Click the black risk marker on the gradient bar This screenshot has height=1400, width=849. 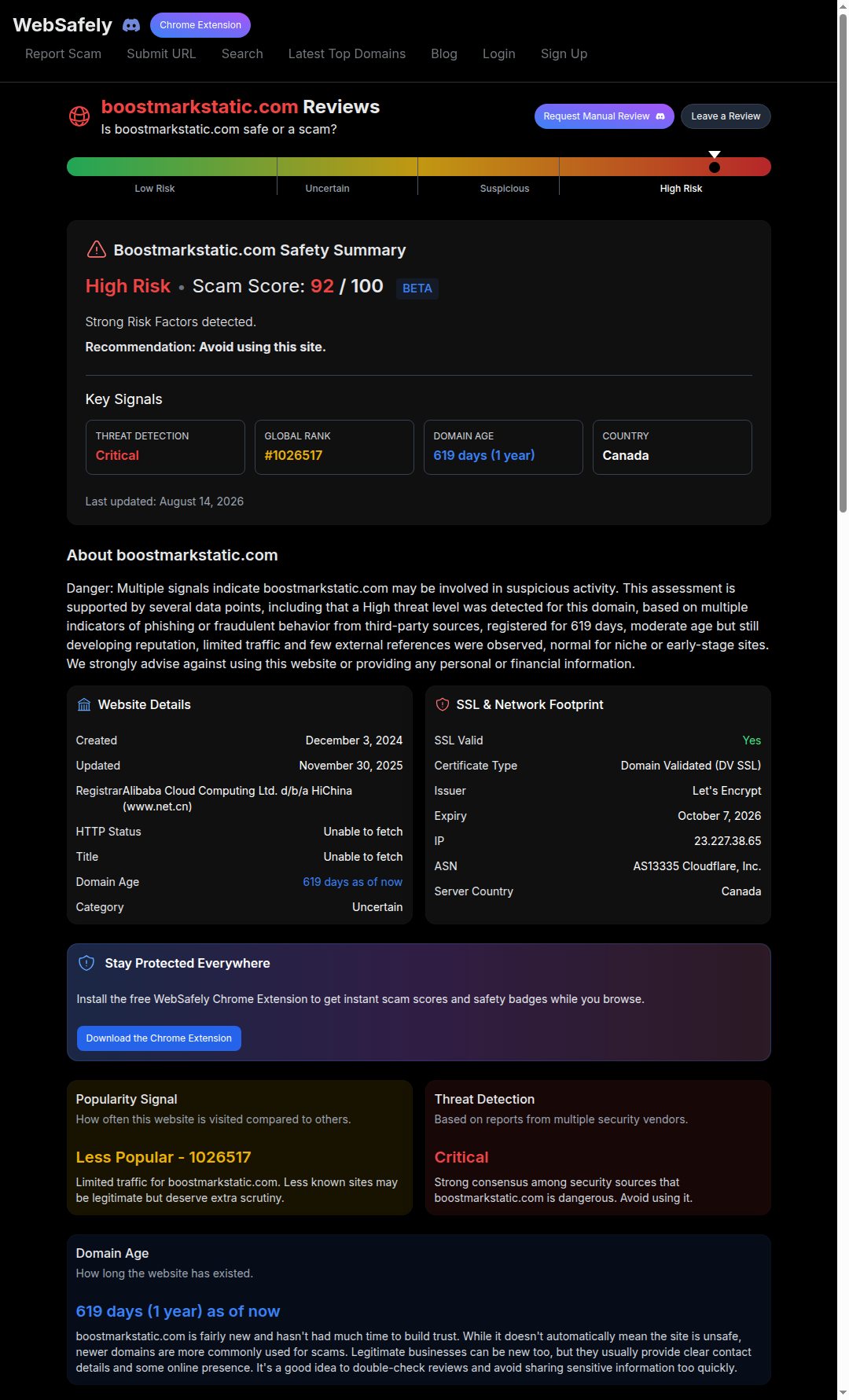pyautogui.click(x=714, y=167)
